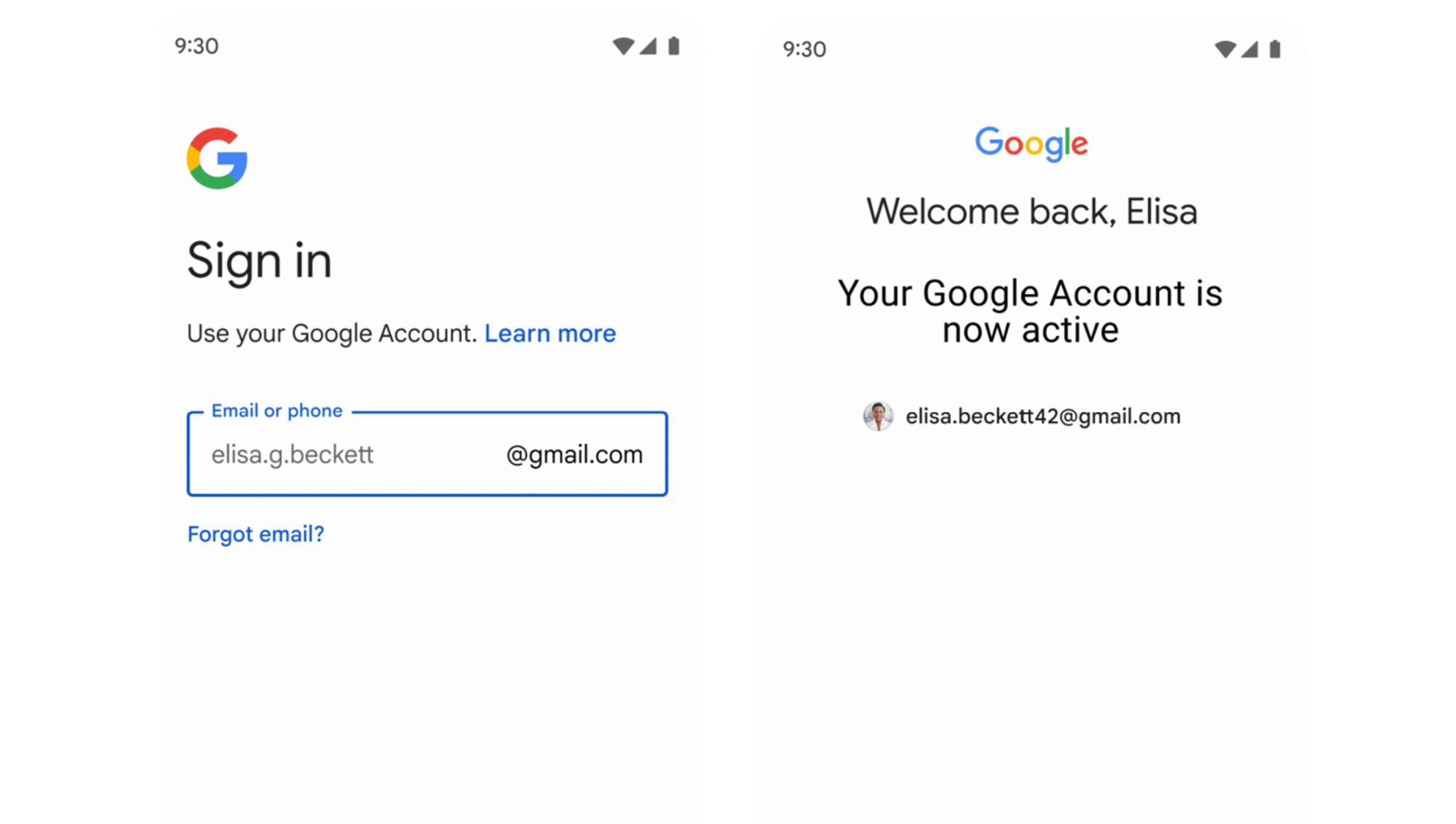Focus the Email or phone input field
Image resolution: width=1456 pixels, height=824 pixels.
point(427,454)
